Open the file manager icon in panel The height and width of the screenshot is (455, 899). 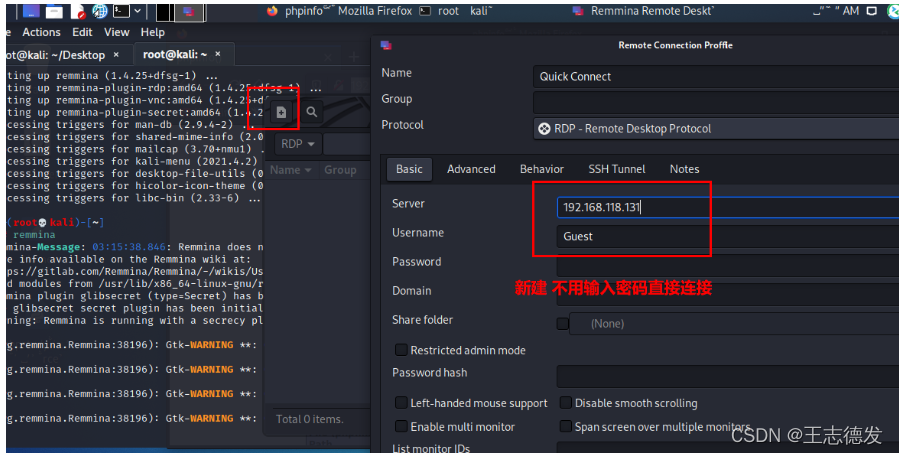(54, 11)
